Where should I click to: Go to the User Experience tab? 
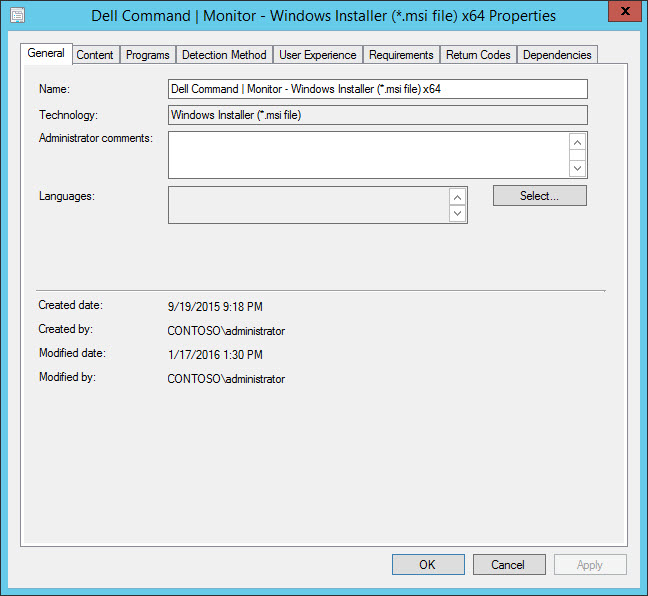pos(317,55)
